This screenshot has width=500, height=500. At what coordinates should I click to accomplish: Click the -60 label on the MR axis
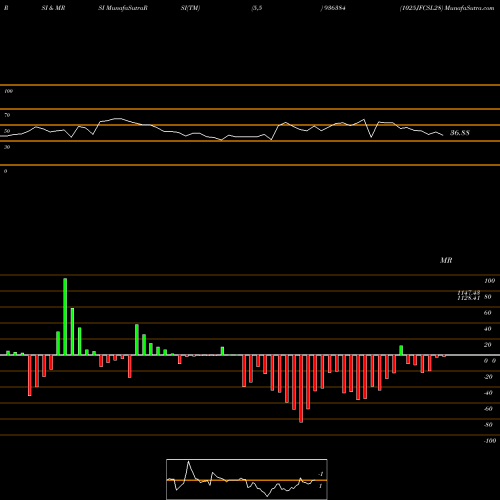488,409
